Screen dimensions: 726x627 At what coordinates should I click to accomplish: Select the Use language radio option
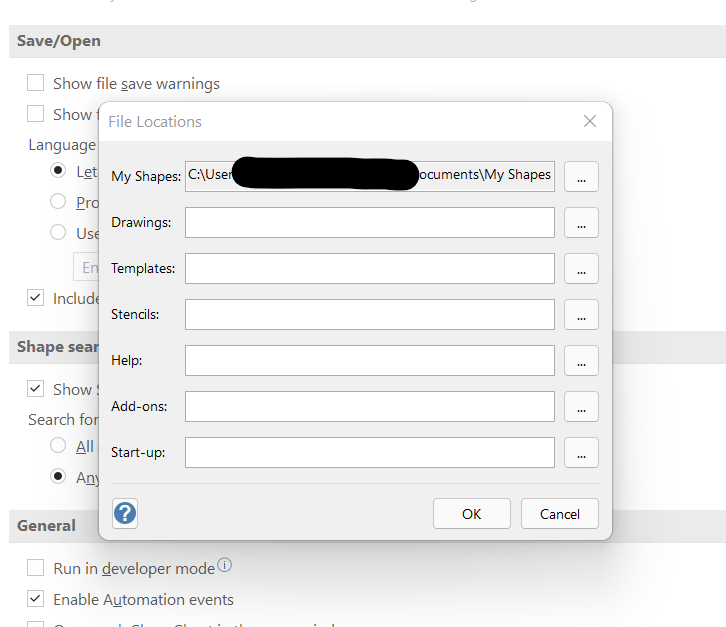pyautogui.click(x=58, y=232)
